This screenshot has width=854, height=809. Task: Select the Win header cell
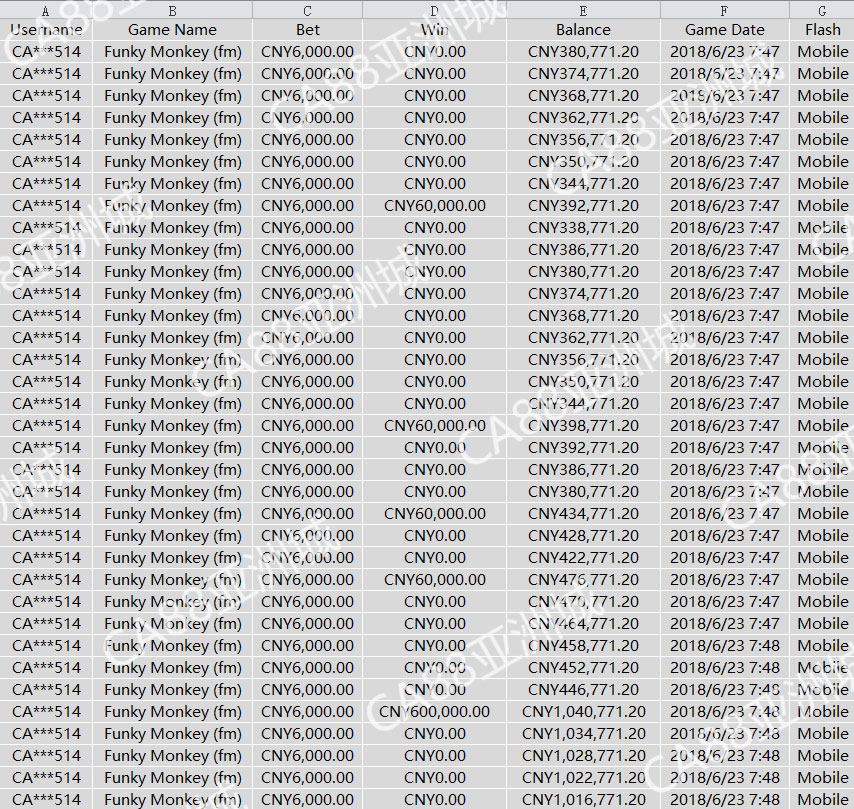[x=434, y=29]
